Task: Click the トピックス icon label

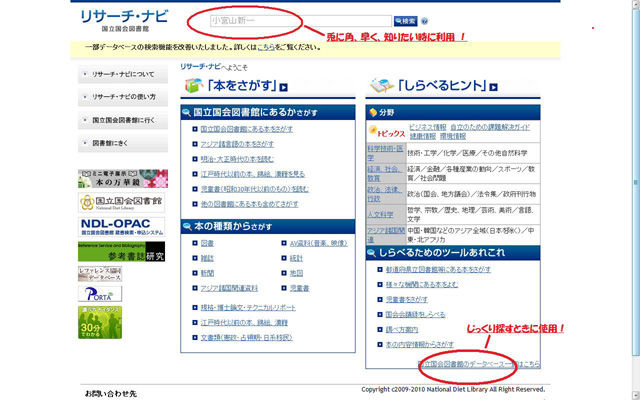Action: pos(387,132)
